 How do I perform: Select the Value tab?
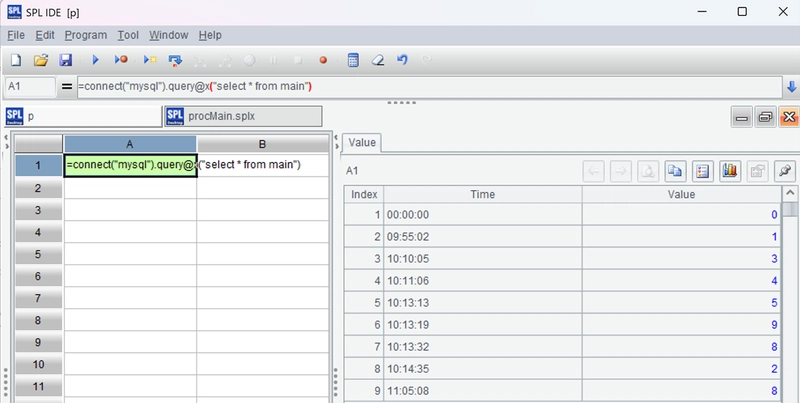362,143
